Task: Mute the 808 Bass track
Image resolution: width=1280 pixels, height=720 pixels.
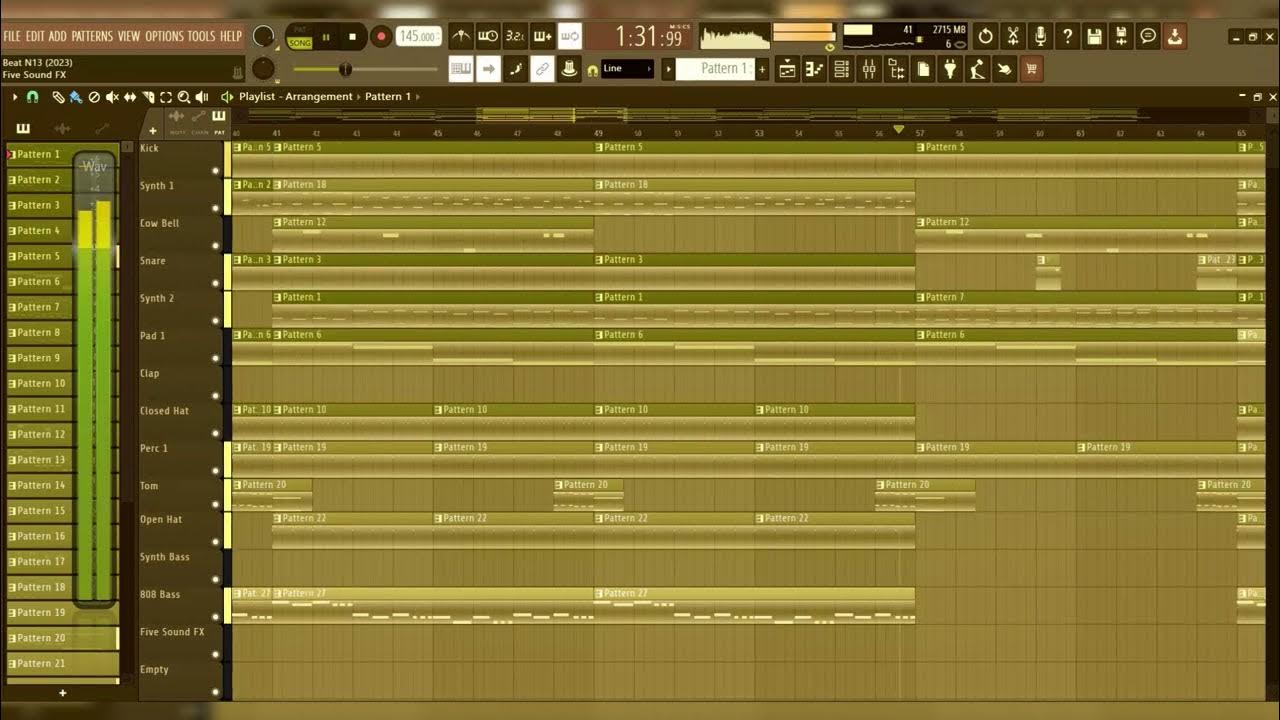Action: 215,617
